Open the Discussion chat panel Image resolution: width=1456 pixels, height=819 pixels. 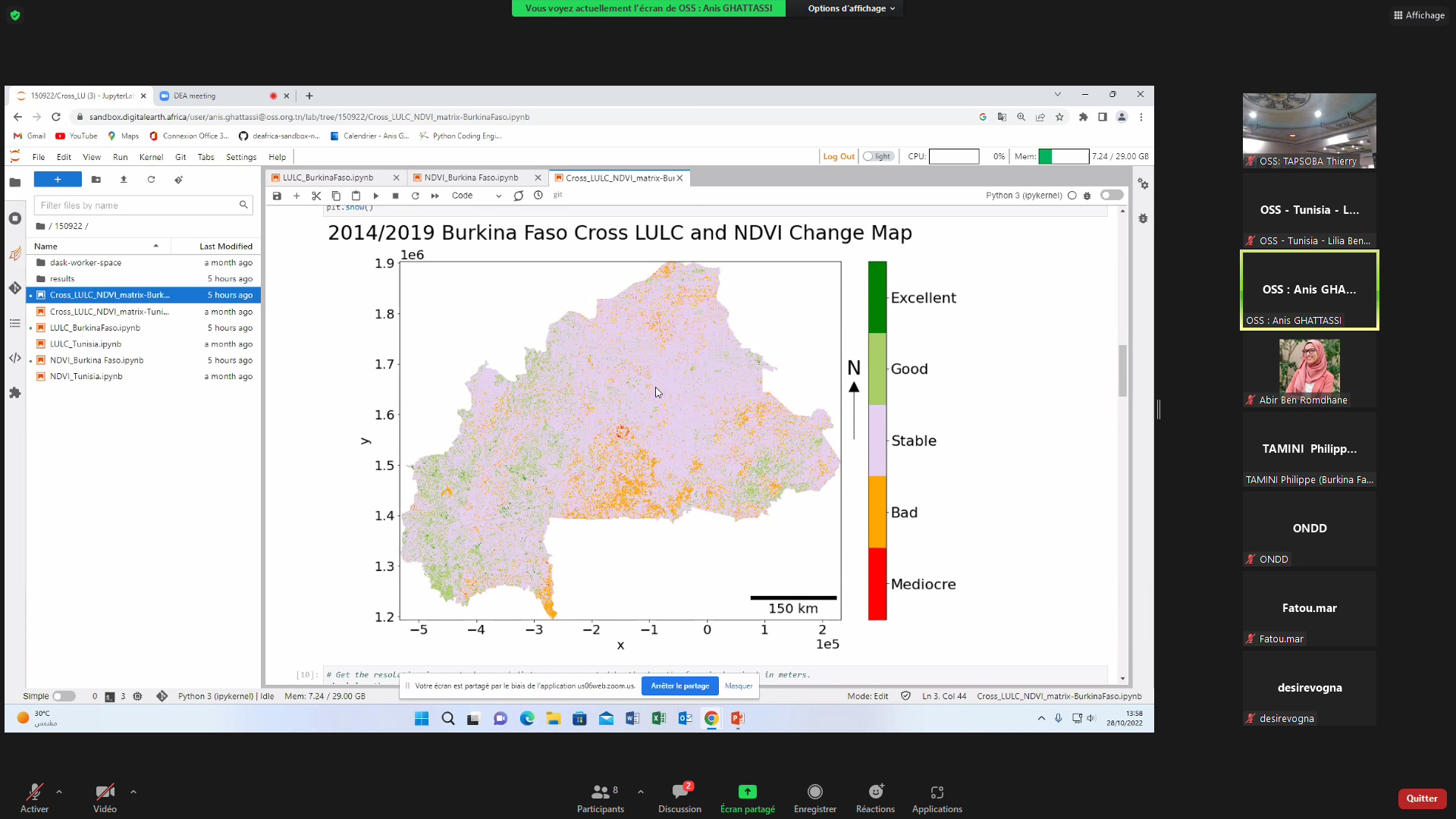(x=680, y=799)
